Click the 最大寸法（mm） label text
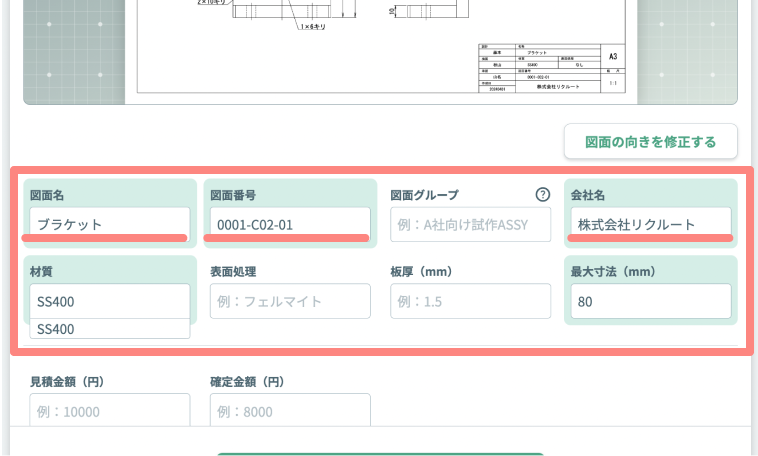This screenshot has width=758, height=456. [x=613, y=271]
